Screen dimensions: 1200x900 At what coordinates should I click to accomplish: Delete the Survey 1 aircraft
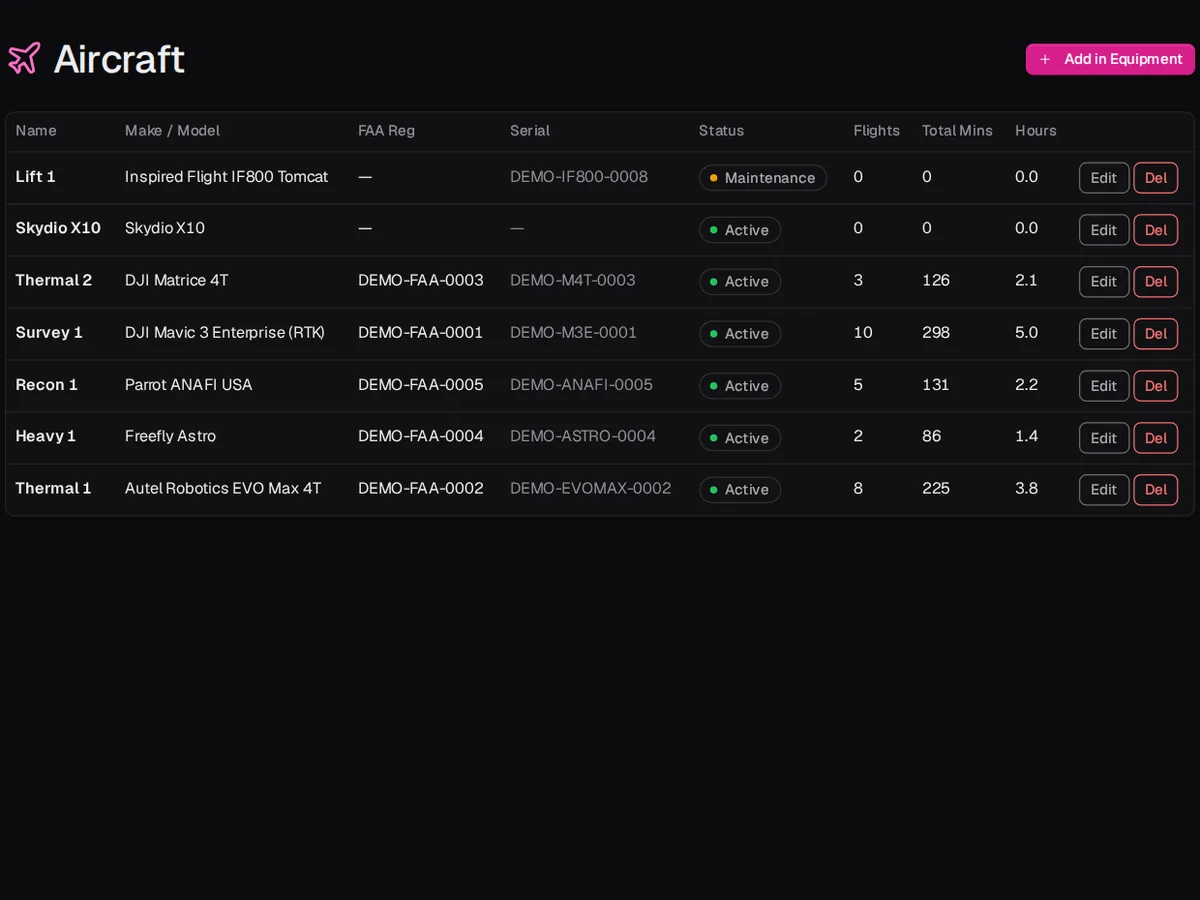coord(1156,334)
